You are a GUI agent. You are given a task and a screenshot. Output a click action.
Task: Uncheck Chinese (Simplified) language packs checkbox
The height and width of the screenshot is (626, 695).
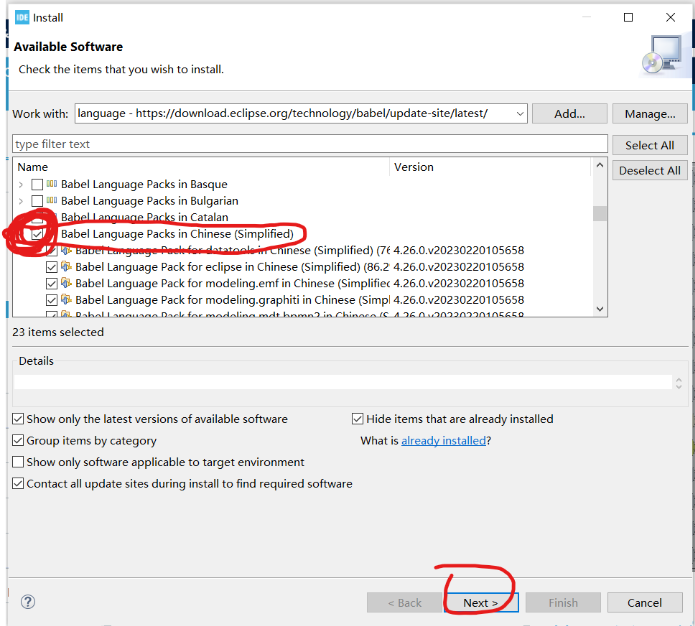pyautogui.click(x=37, y=234)
